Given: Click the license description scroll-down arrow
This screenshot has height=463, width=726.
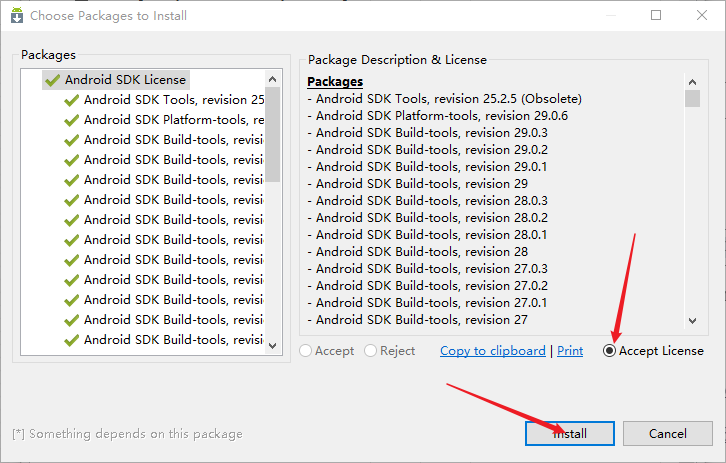Looking at the screenshot, I should point(692,320).
